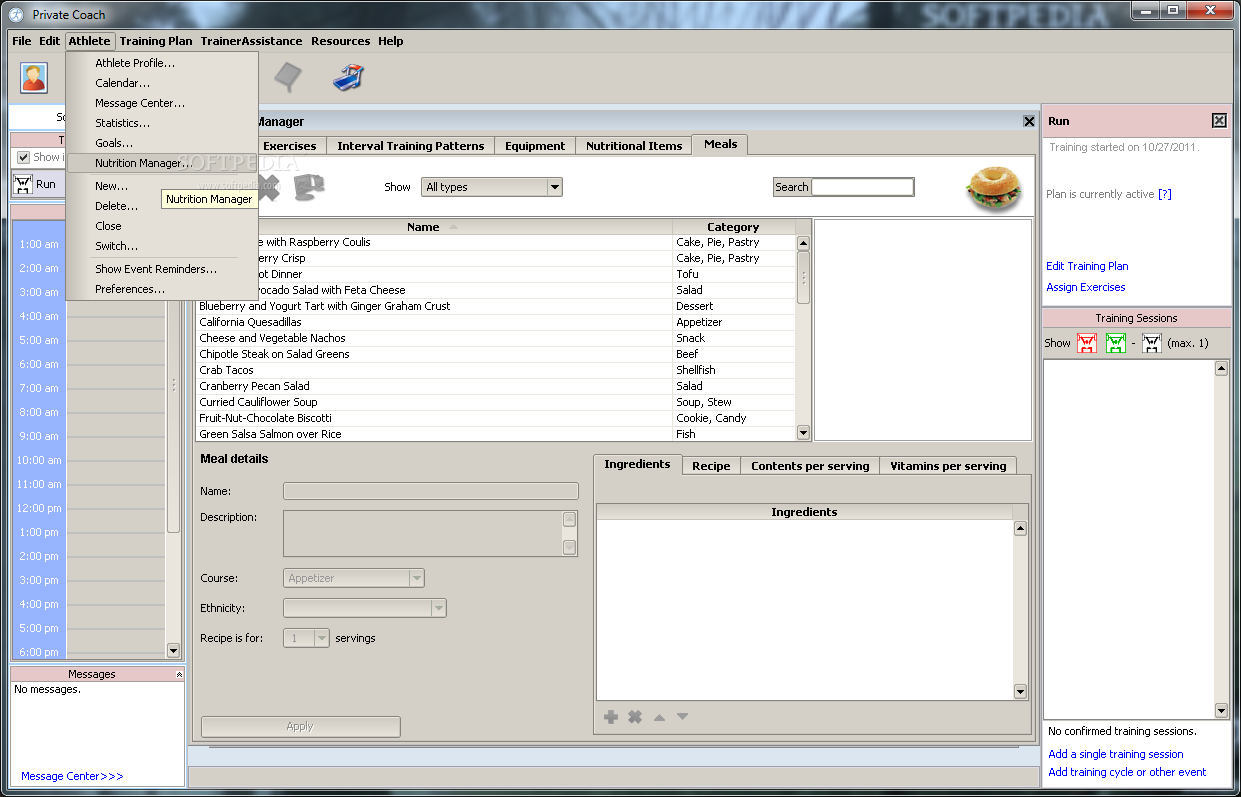Click Add training cycle or other event
This screenshot has width=1241, height=797.
click(1127, 772)
